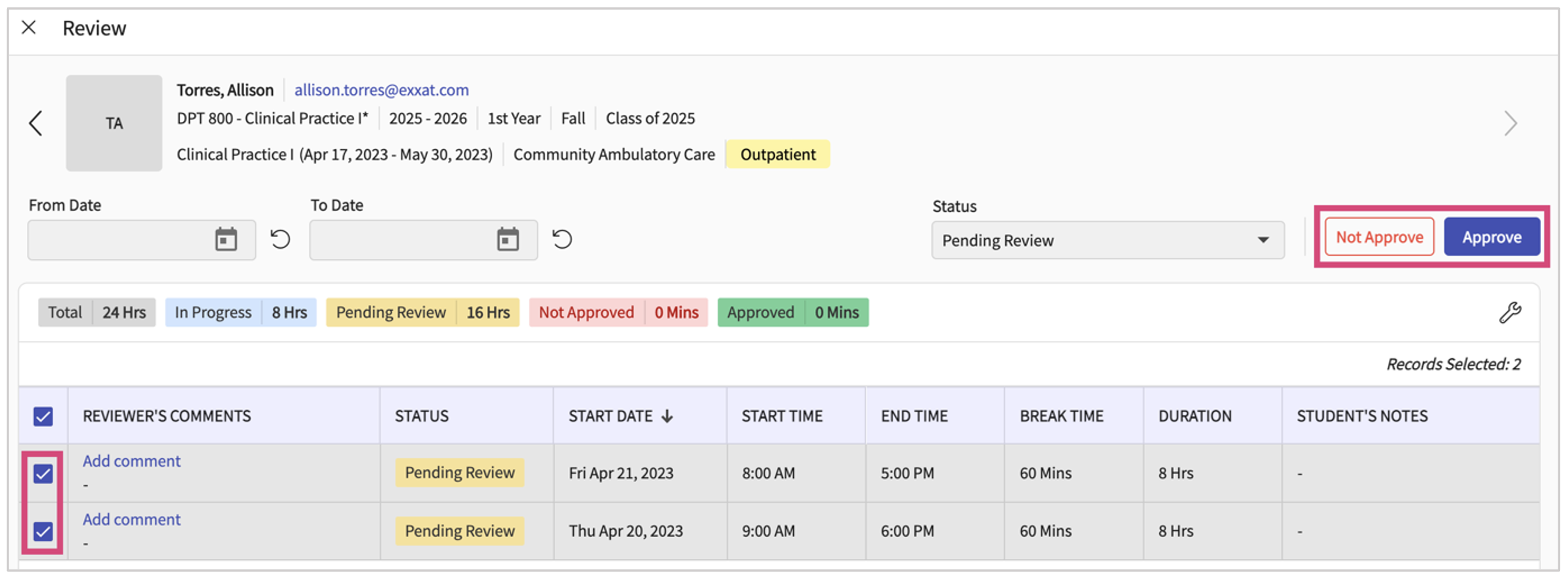This screenshot has width=1568, height=579.
Task: Go to next student using right chevron
Action: click(x=1510, y=124)
